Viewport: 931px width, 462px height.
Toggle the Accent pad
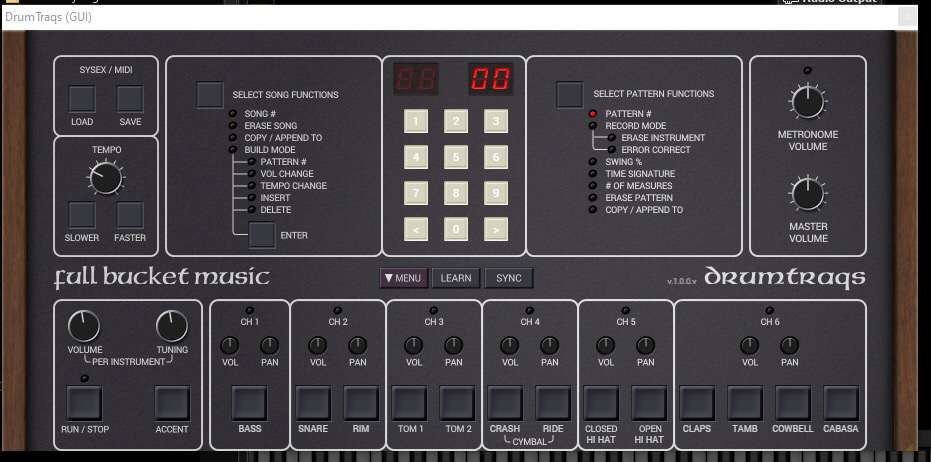coord(172,403)
